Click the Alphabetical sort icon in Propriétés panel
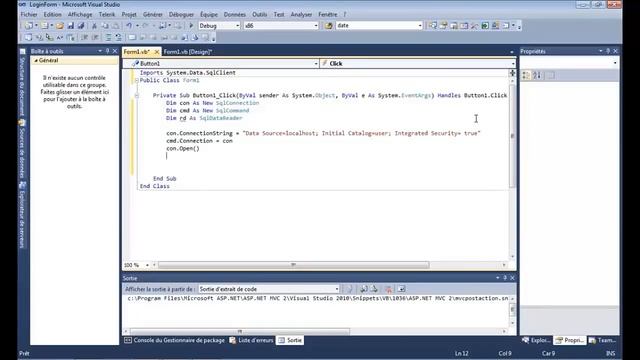Viewport: 640px width, 360px height. tap(537, 76)
